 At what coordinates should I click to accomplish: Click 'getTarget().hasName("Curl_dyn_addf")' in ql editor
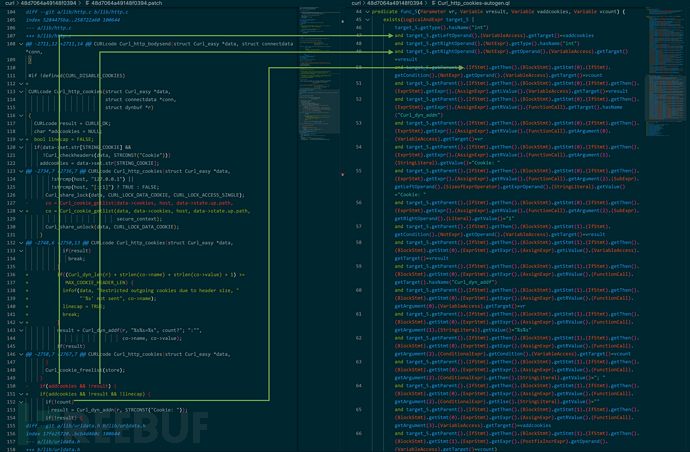(x=446, y=282)
